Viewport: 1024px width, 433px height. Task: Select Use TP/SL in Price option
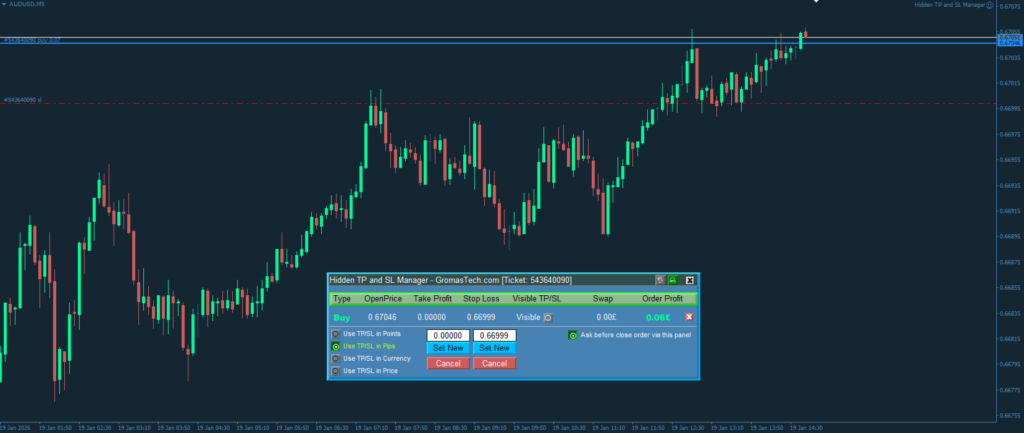[x=336, y=371]
